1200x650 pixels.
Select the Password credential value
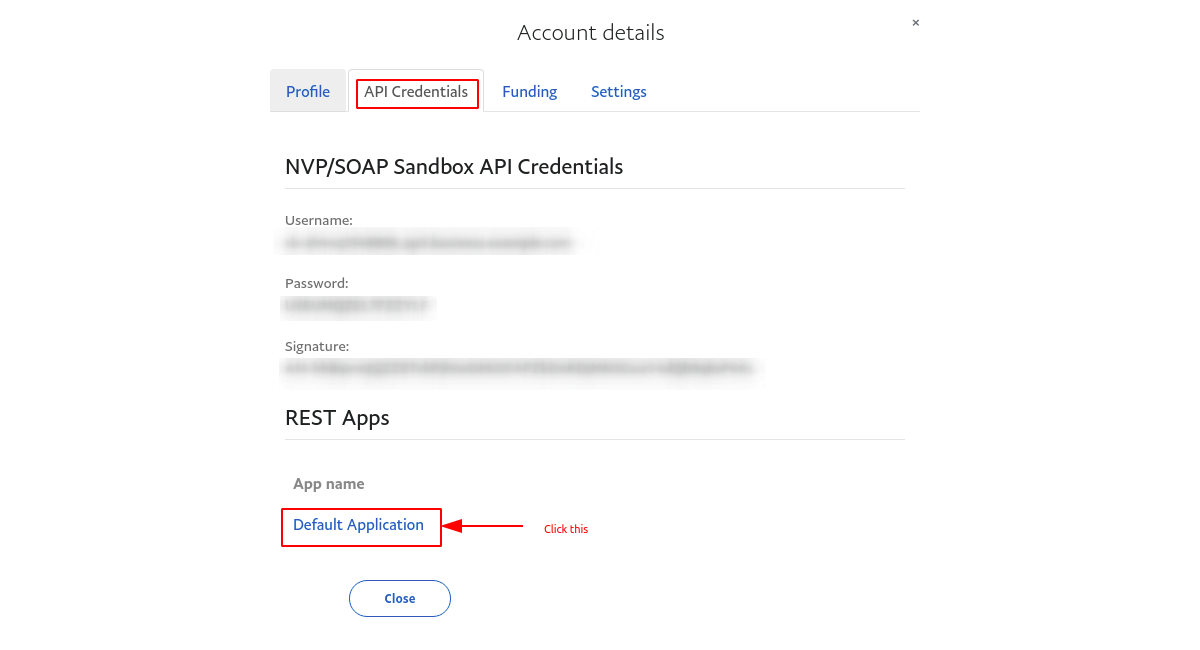(356, 306)
